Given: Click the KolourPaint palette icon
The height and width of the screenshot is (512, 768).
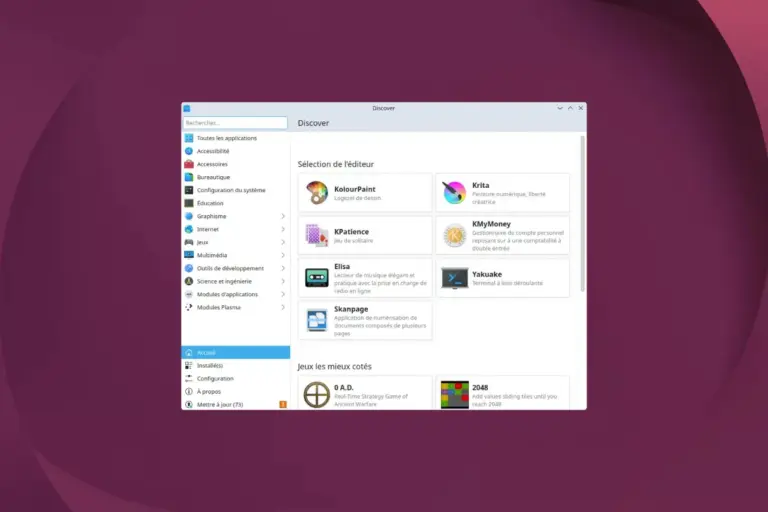Looking at the screenshot, I should (317, 193).
